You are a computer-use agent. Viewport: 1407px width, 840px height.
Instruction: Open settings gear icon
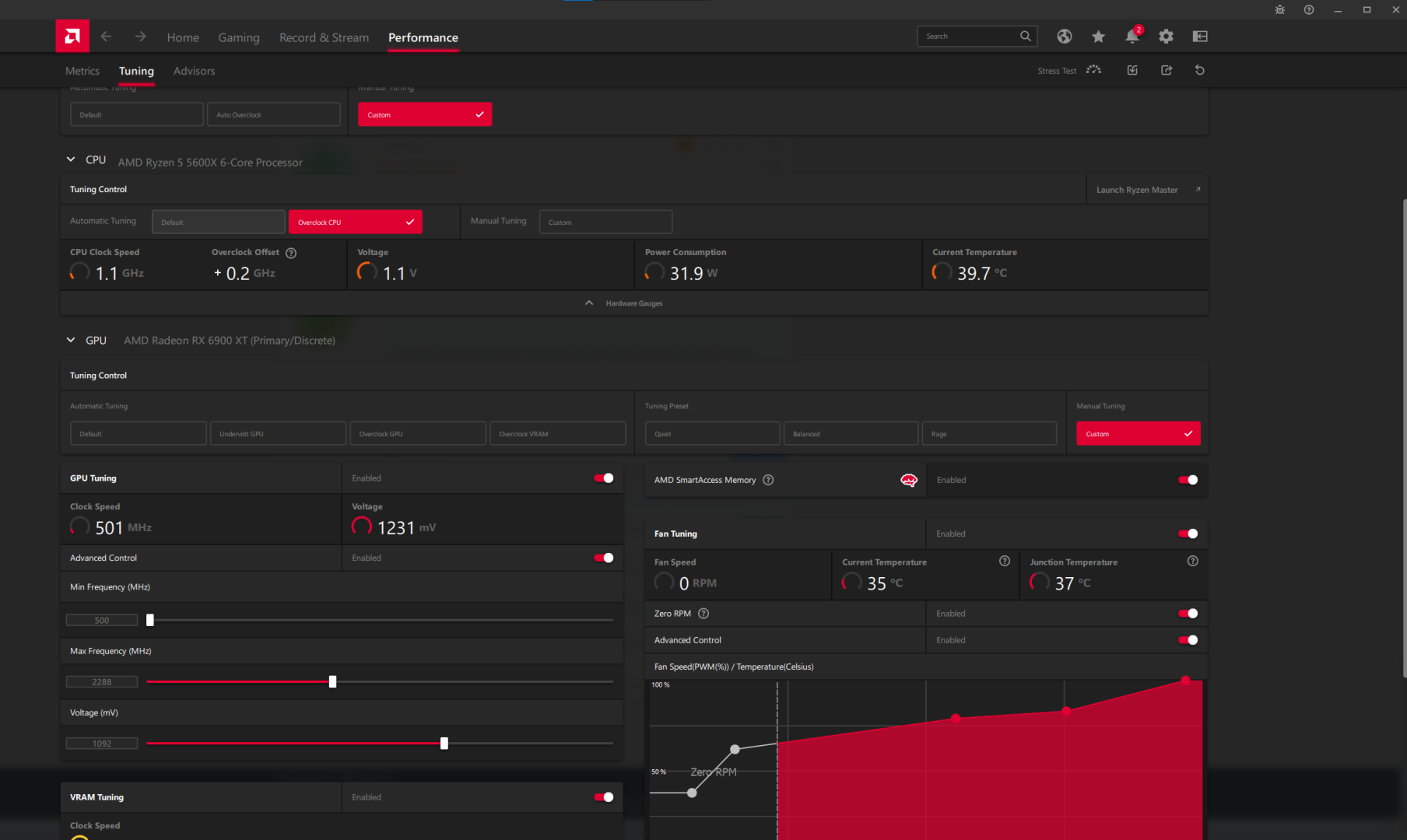click(x=1166, y=37)
